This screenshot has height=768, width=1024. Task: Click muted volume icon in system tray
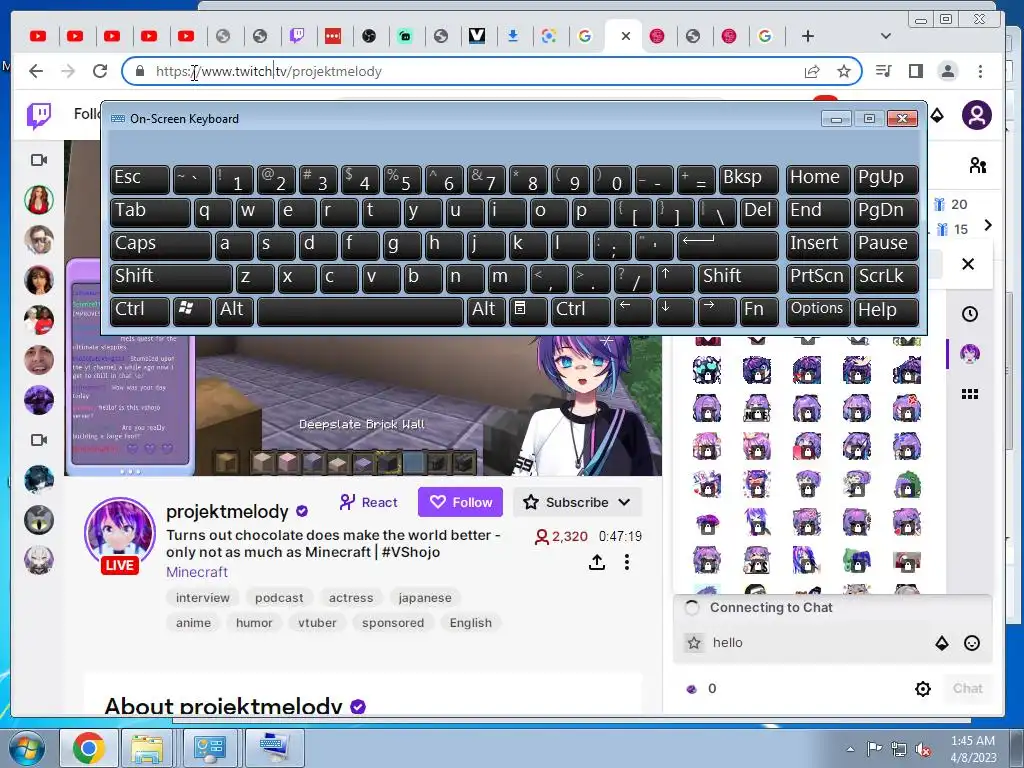click(x=923, y=750)
